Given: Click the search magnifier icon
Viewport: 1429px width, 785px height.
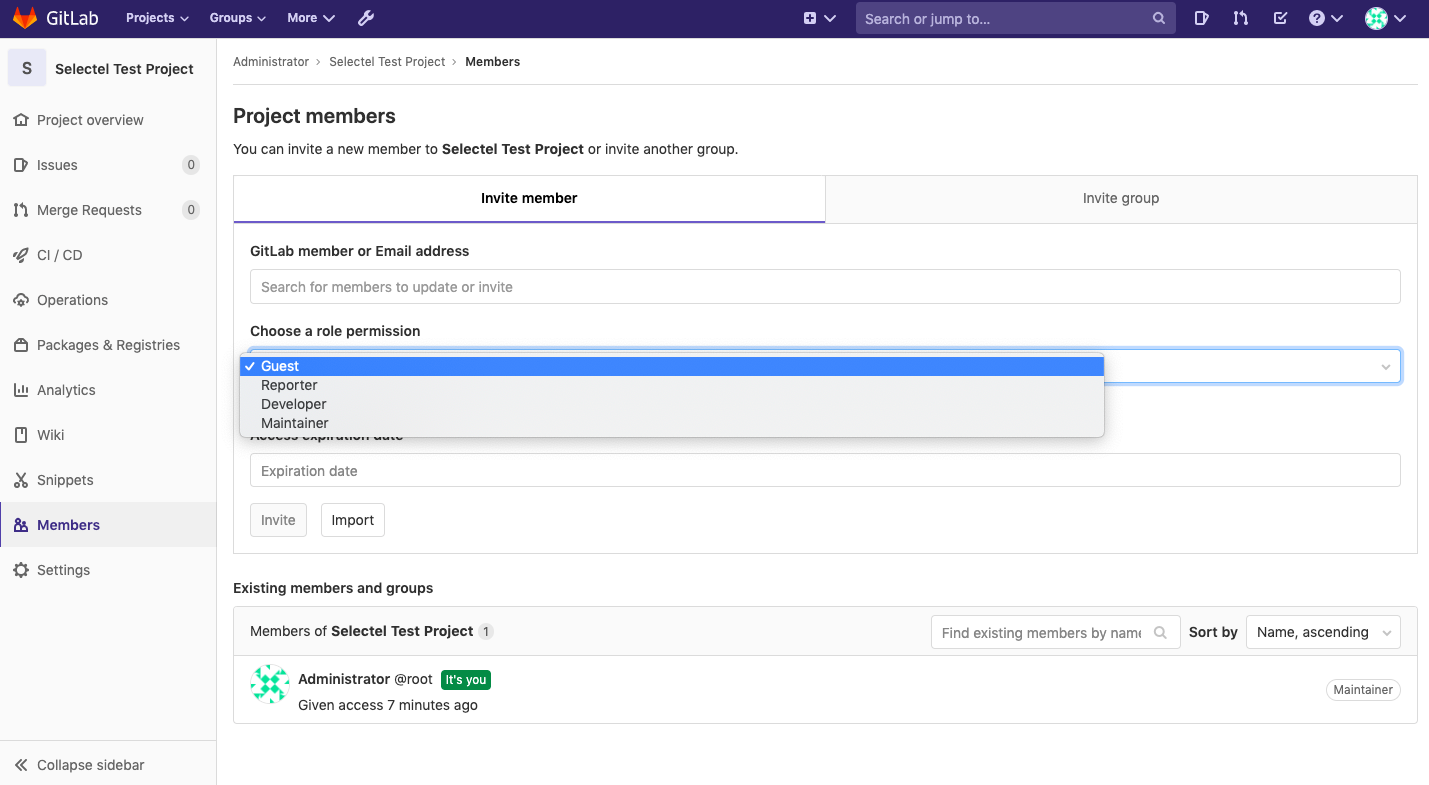Looking at the screenshot, I should (1159, 18).
